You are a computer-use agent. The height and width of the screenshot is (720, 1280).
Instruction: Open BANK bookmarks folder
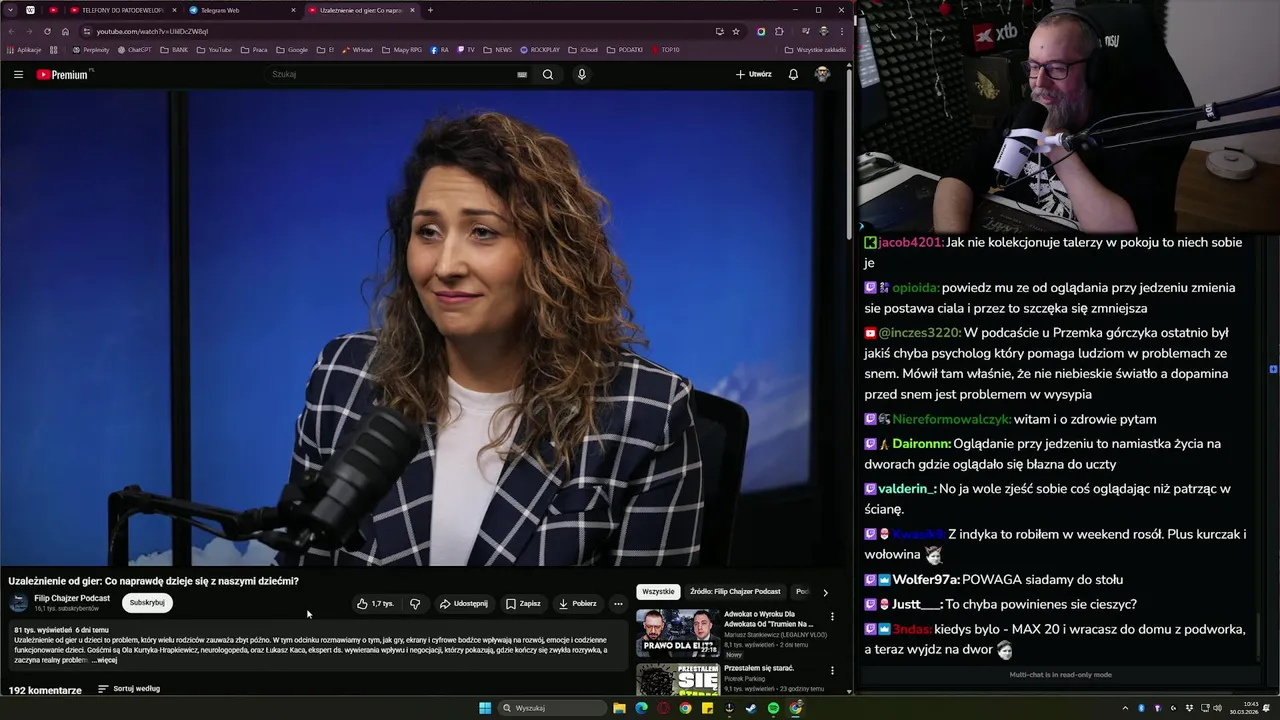(174, 50)
